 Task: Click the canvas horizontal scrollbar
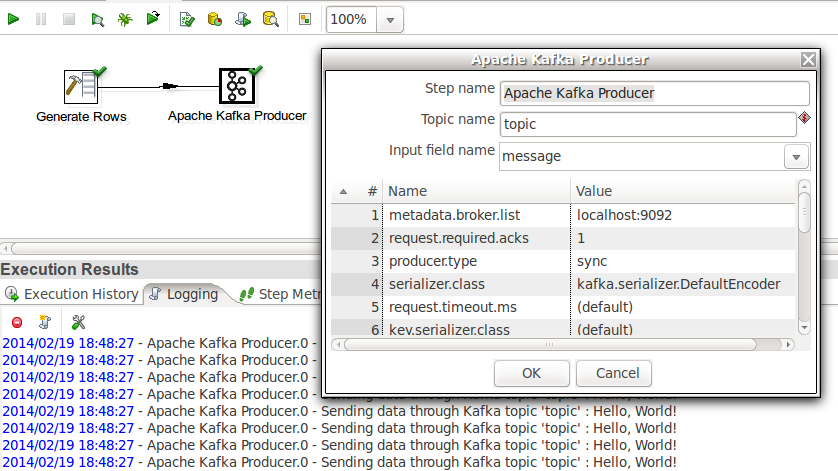tap(166, 249)
